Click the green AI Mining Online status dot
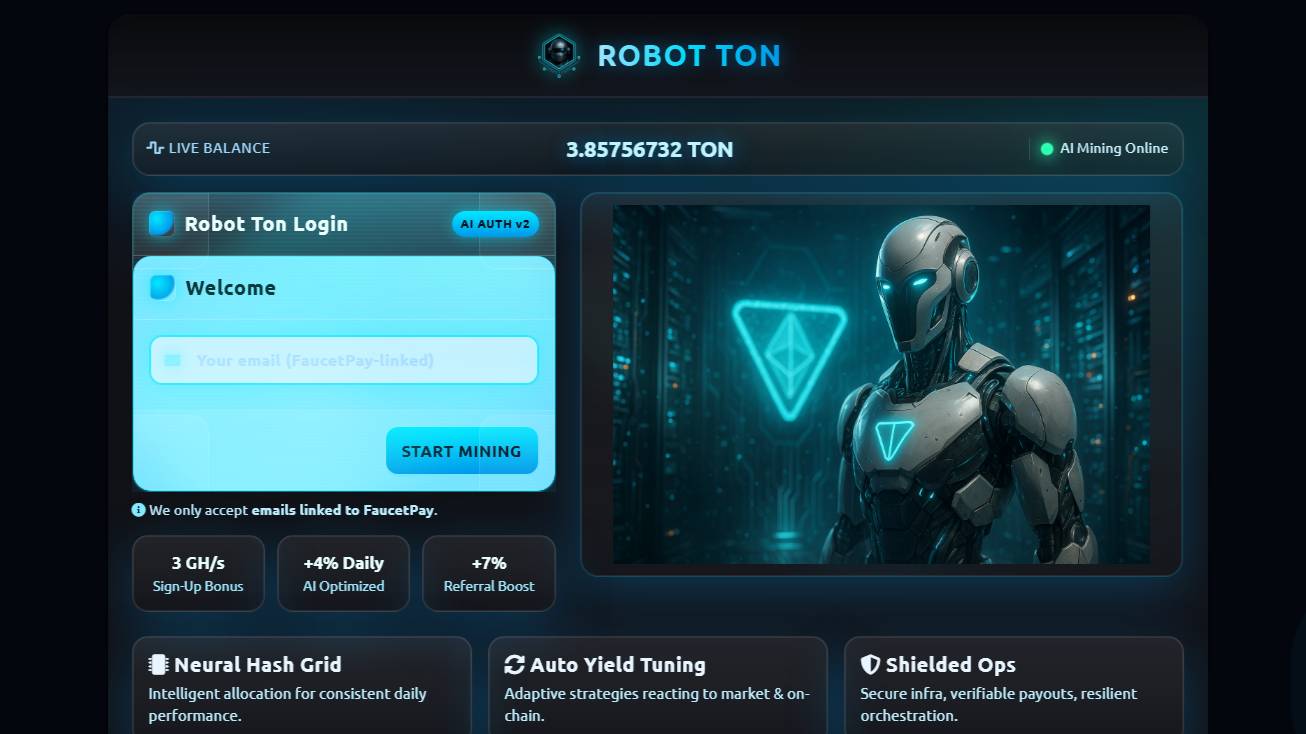Viewport: 1306px width, 734px height. 1047,149
